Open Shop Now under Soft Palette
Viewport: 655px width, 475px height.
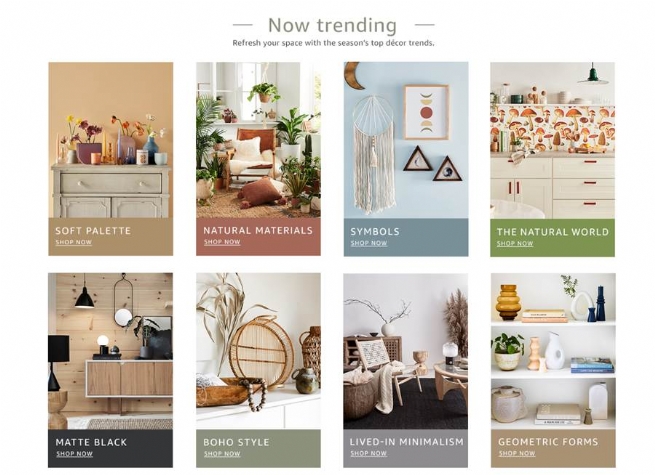pos(74,242)
